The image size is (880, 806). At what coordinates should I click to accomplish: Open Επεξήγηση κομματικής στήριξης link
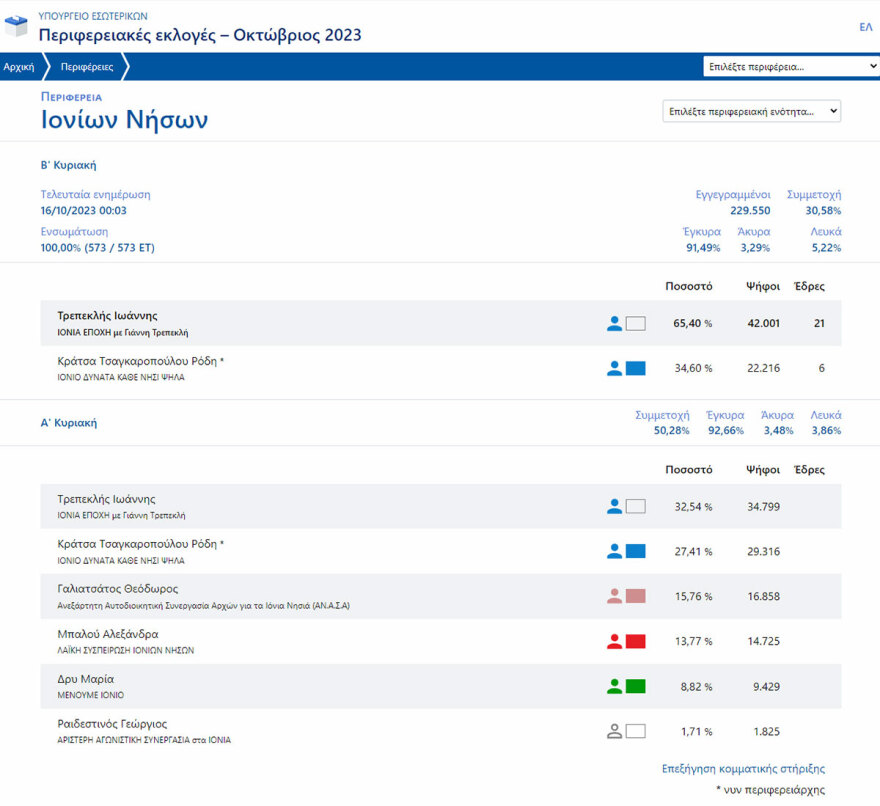click(x=743, y=769)
